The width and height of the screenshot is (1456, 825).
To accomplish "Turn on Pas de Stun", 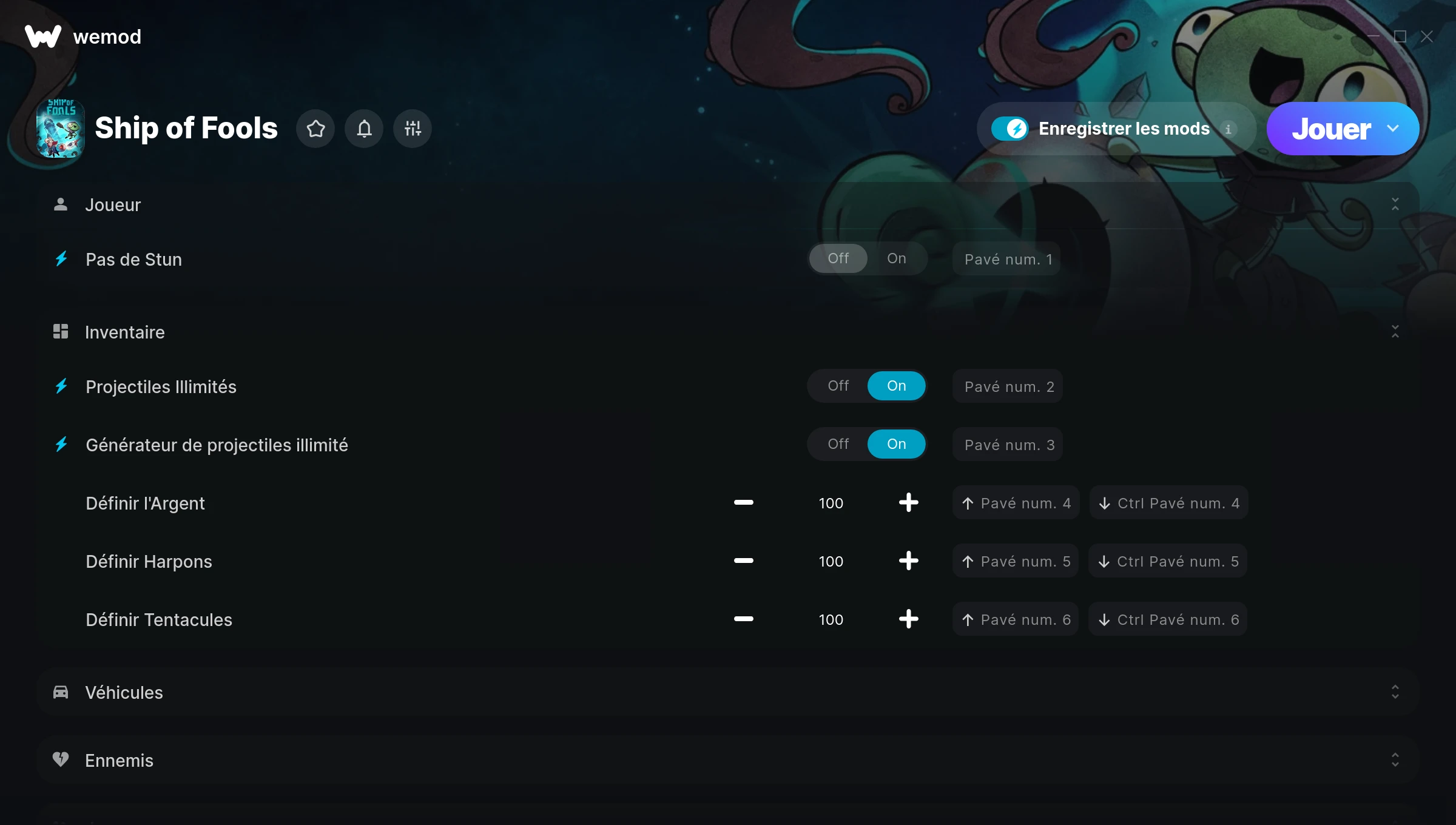I will [x=896, y=258].
